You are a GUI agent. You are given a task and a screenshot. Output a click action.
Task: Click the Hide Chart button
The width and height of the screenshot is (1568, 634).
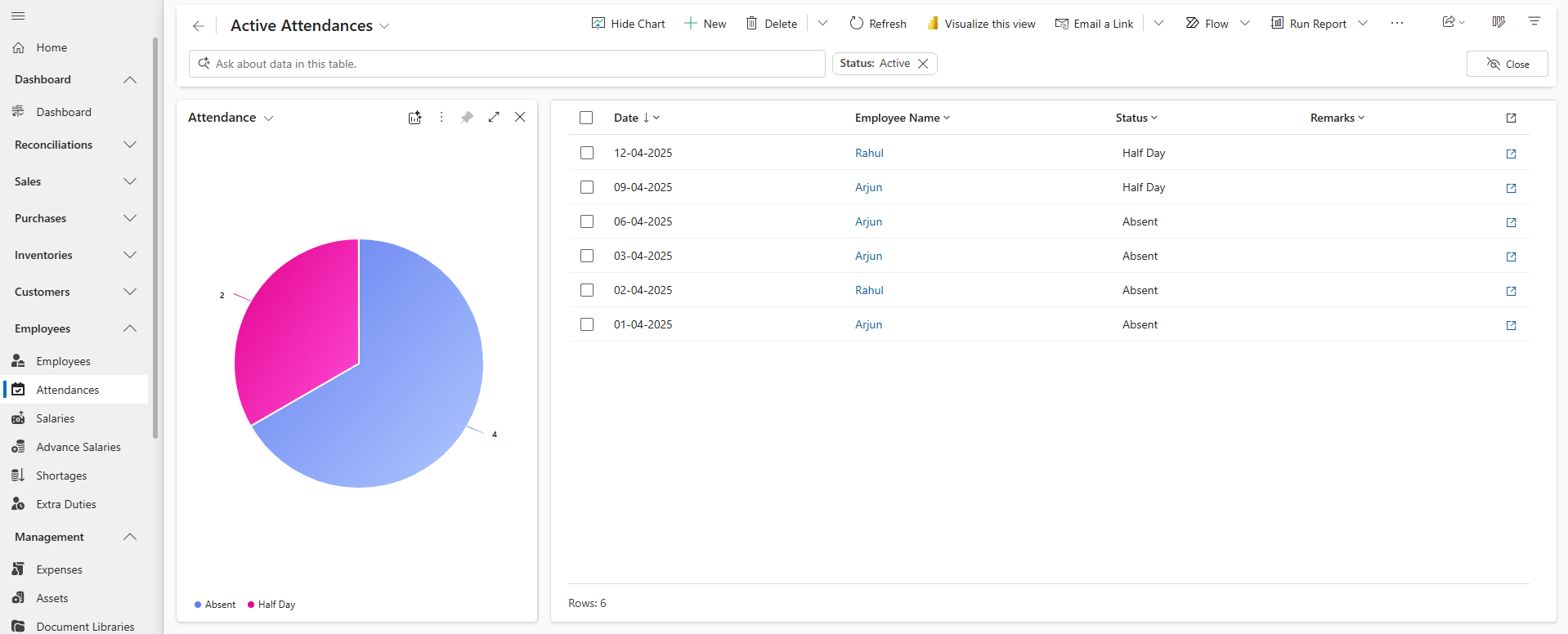click(628, 24)
